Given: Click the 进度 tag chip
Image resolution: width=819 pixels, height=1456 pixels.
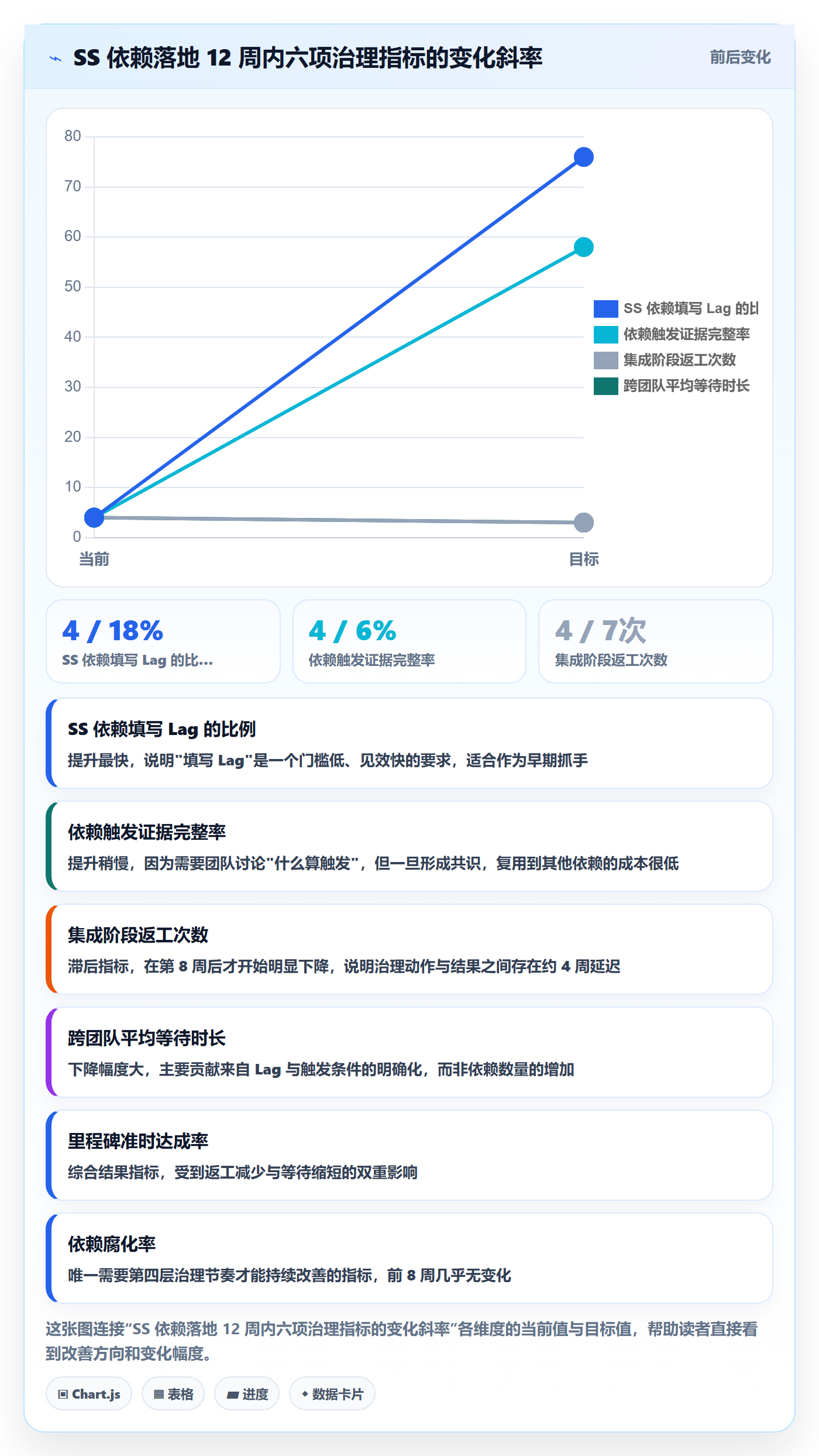Looking at the screenshot, I should 247,1394.
